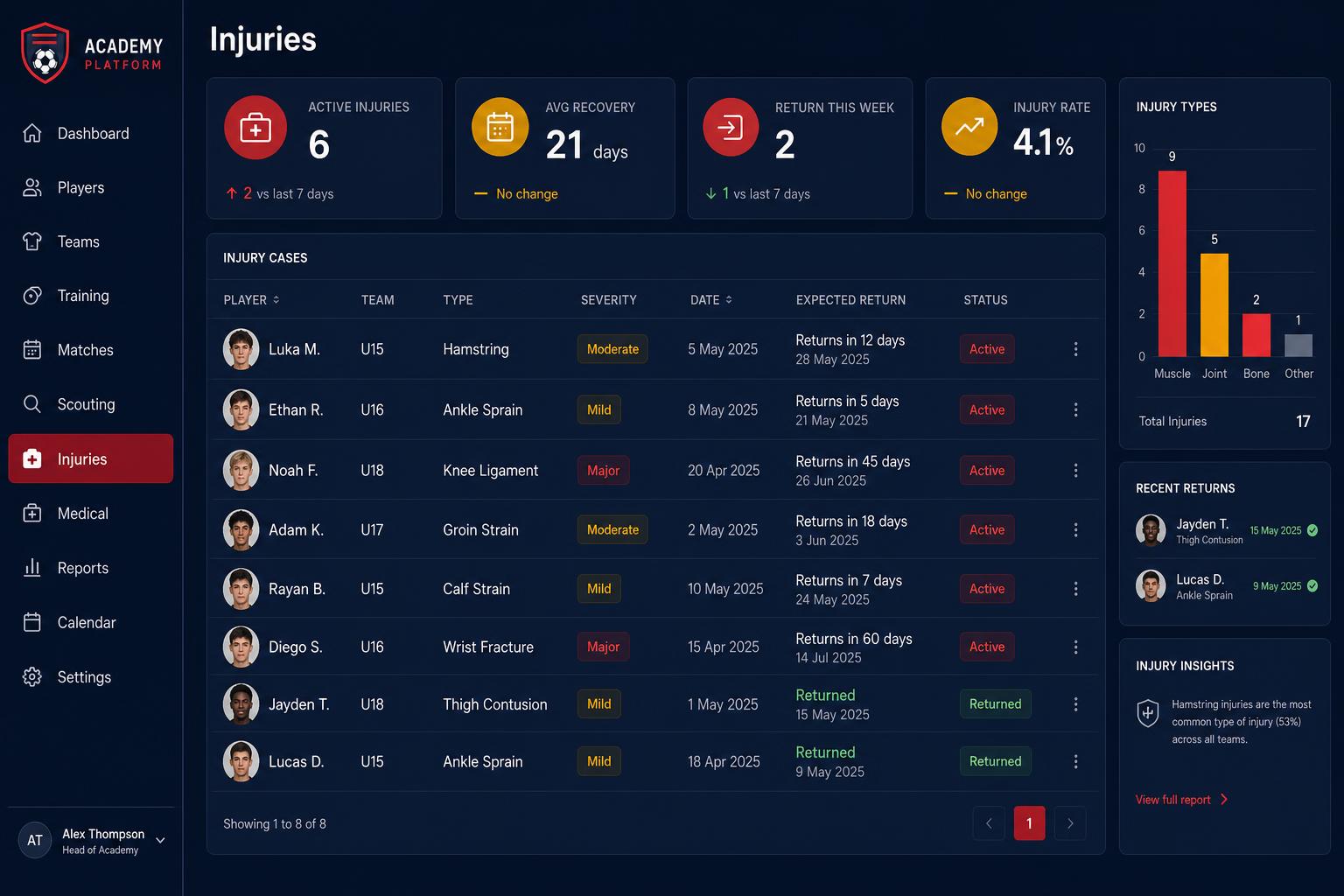Click the Active Injuries medkit icon
Screen dimensions: 1344x896
tap(255, 128)
